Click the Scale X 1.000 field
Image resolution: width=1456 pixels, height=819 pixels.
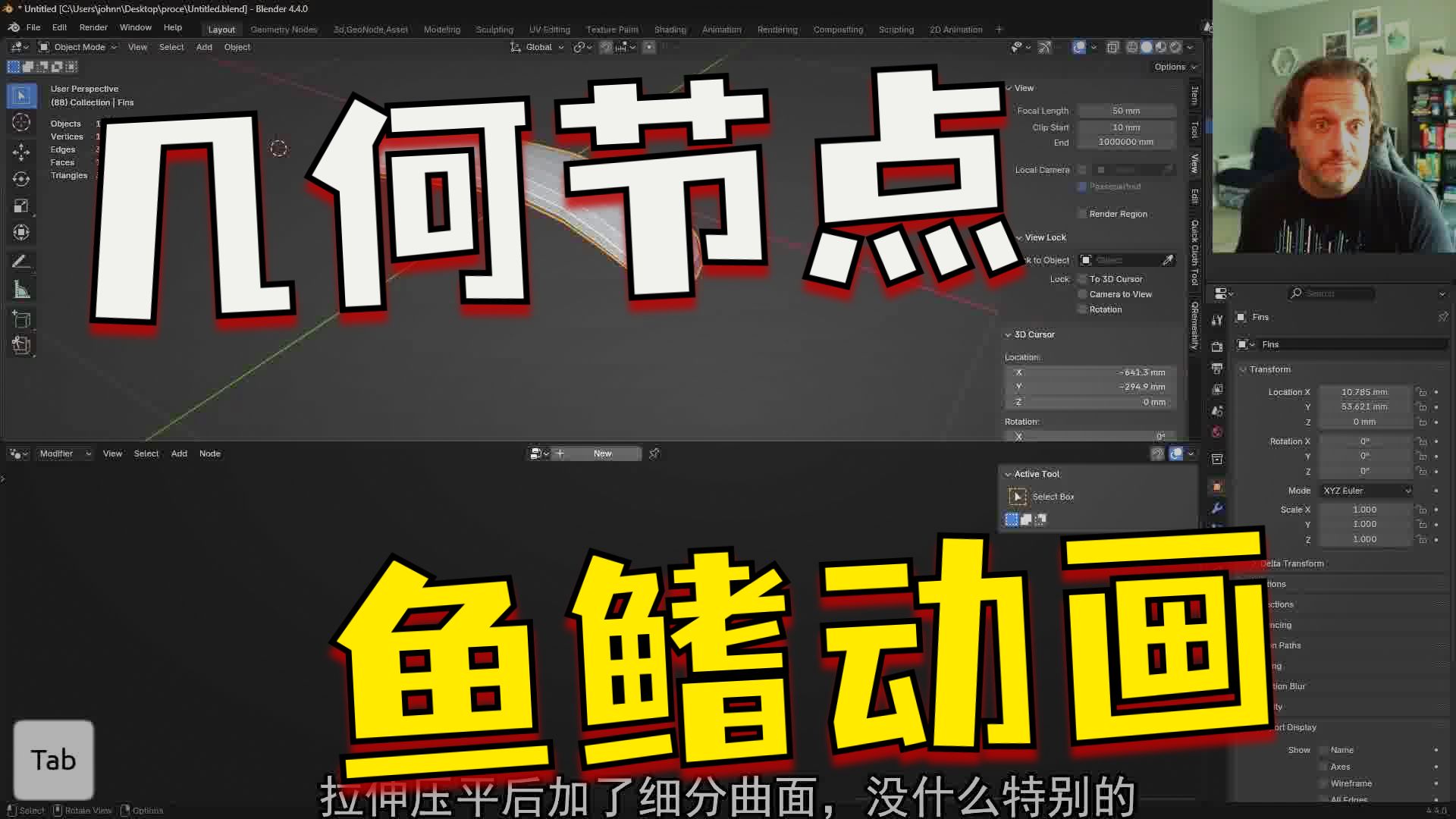[1365, 510]
